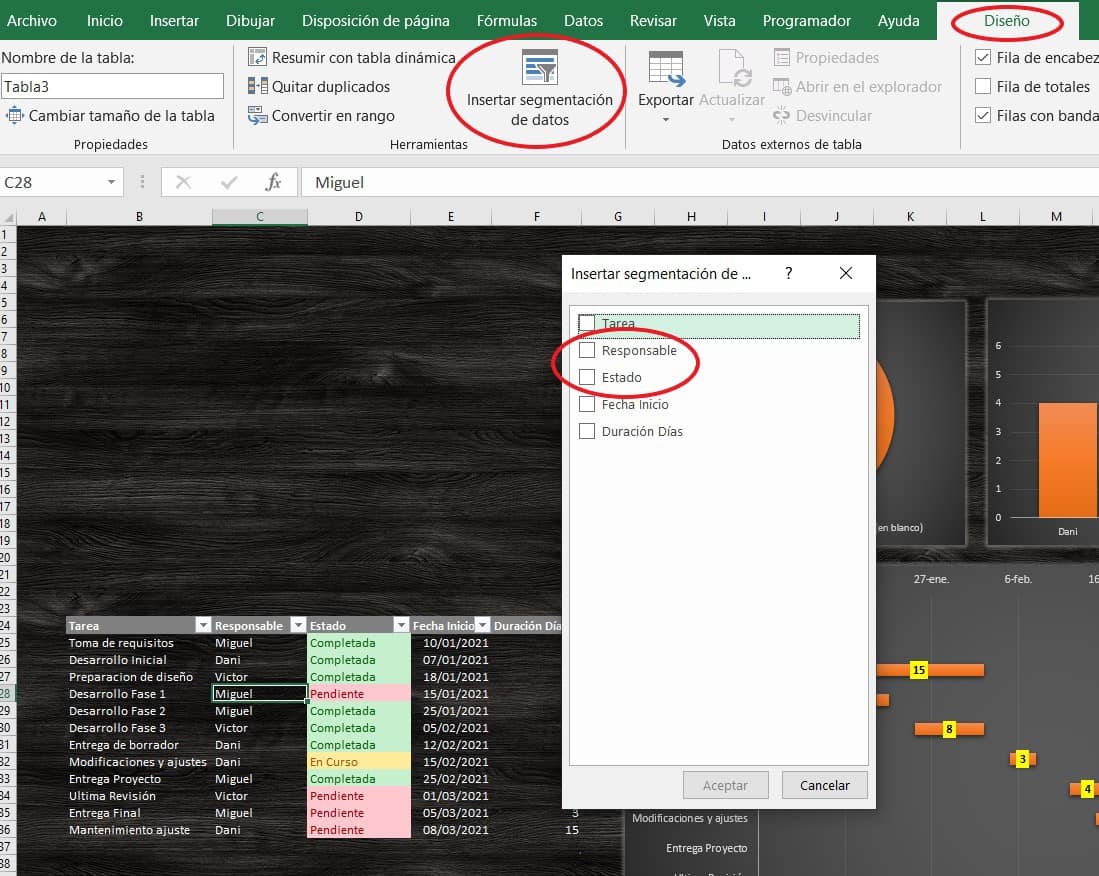This screenshot has width=1099, height=876.
Task: Click the help question mark in dialog
Action: (x=789, y=273)
